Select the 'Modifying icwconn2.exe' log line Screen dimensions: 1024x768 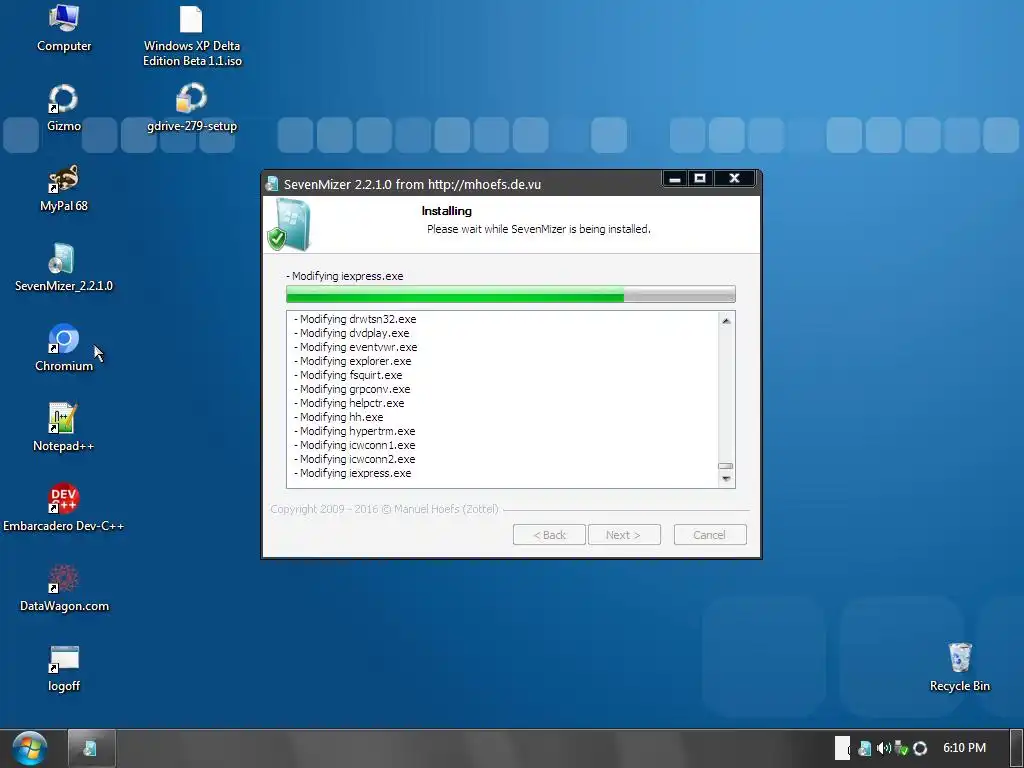click(x=355, y=460)
